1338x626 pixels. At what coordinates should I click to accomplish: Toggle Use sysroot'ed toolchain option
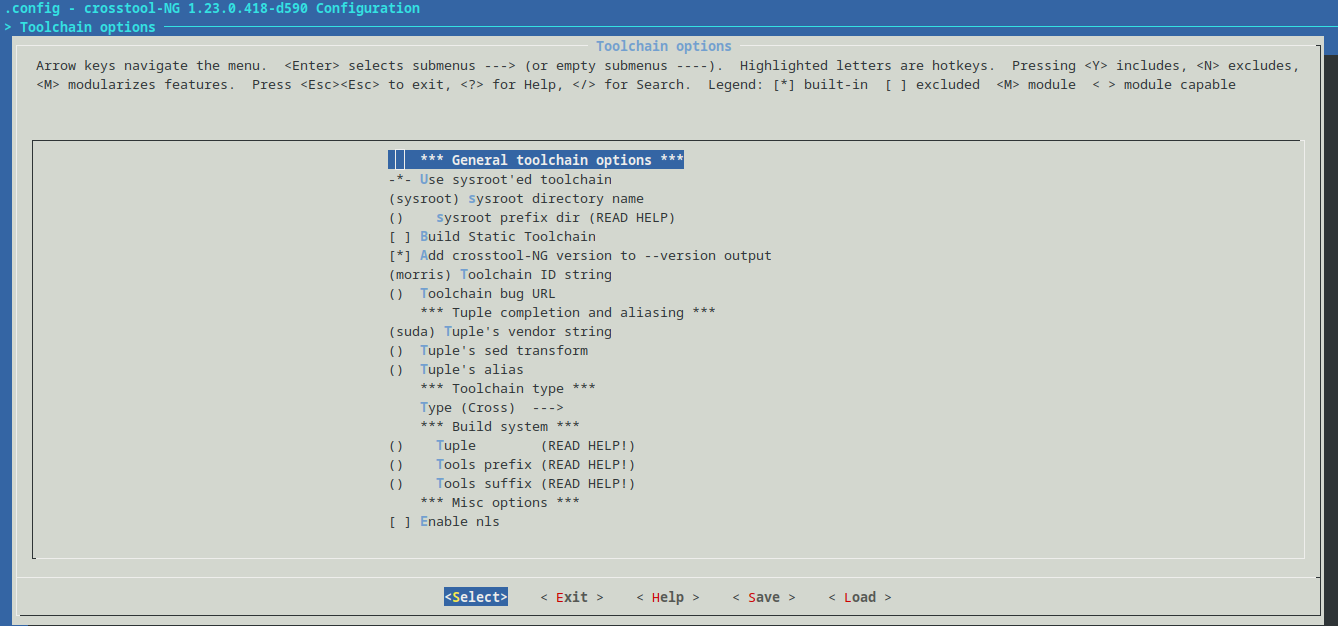point(500,179)
